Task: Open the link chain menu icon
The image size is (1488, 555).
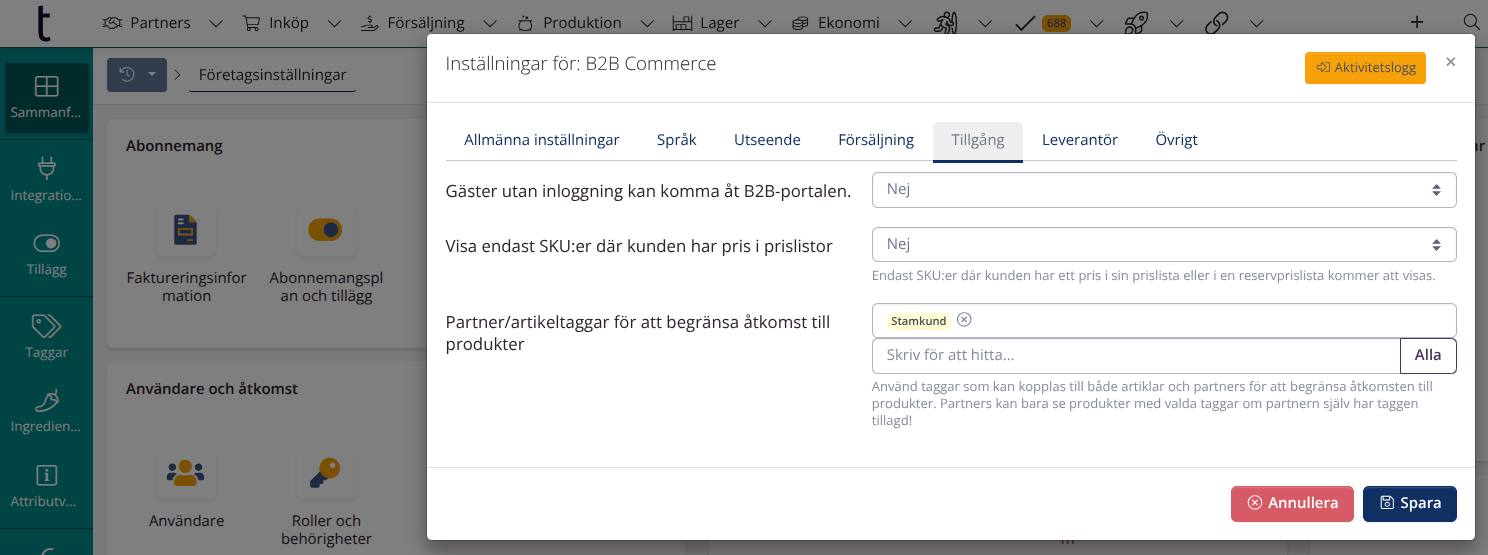Action: (1216, 23)
